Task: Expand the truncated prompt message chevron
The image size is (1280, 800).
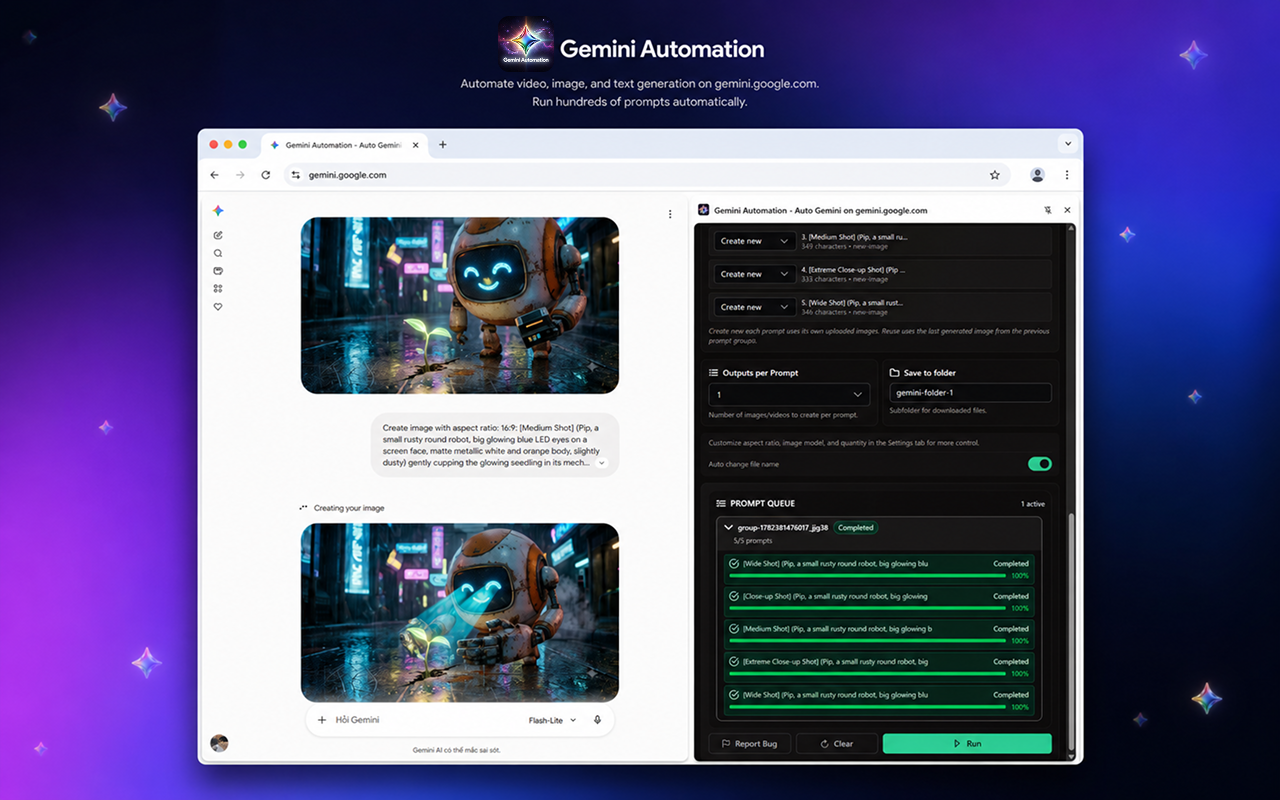Action: [x=602, y=463]
